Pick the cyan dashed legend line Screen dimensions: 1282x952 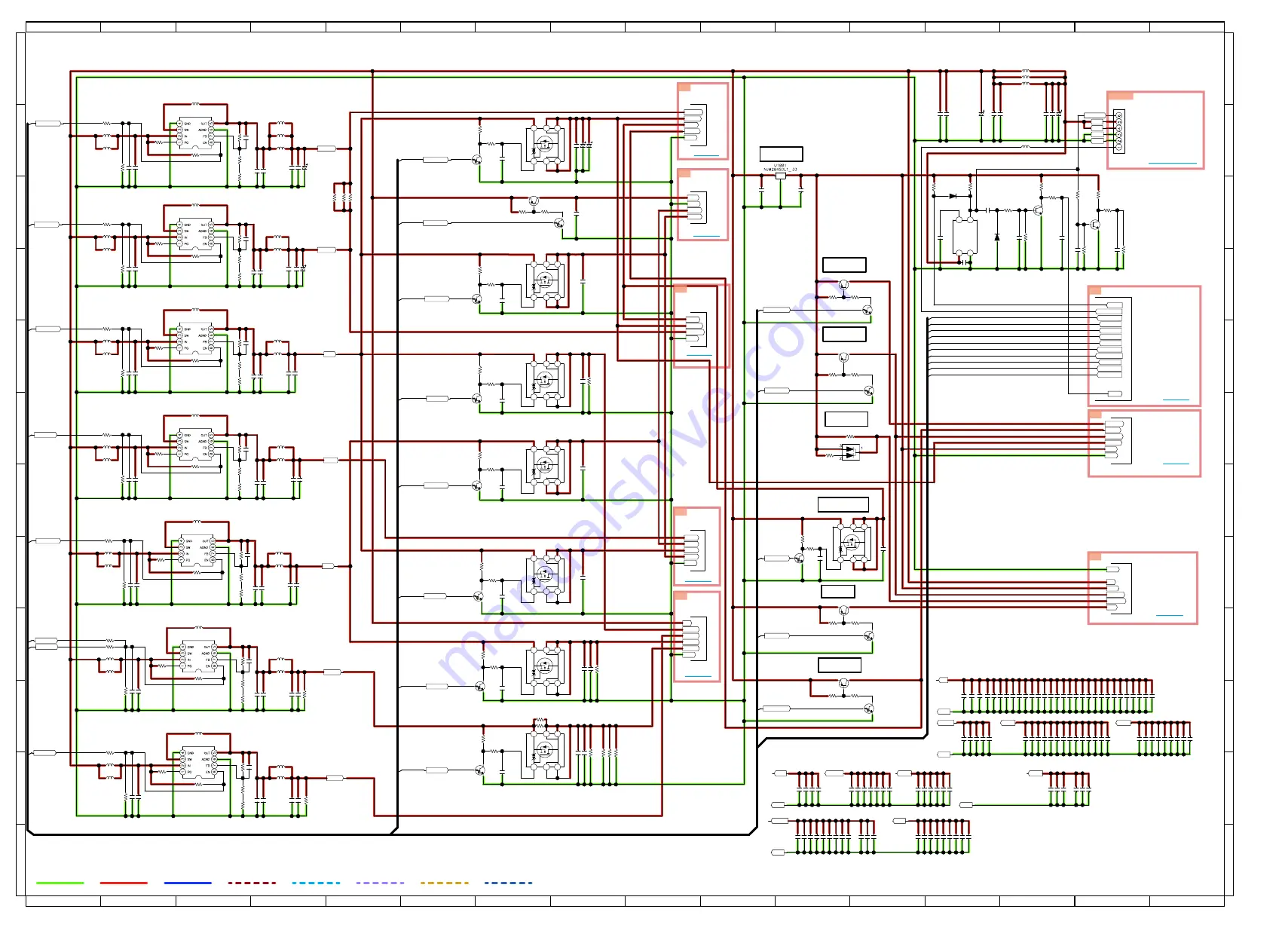(x=316, y=883)
